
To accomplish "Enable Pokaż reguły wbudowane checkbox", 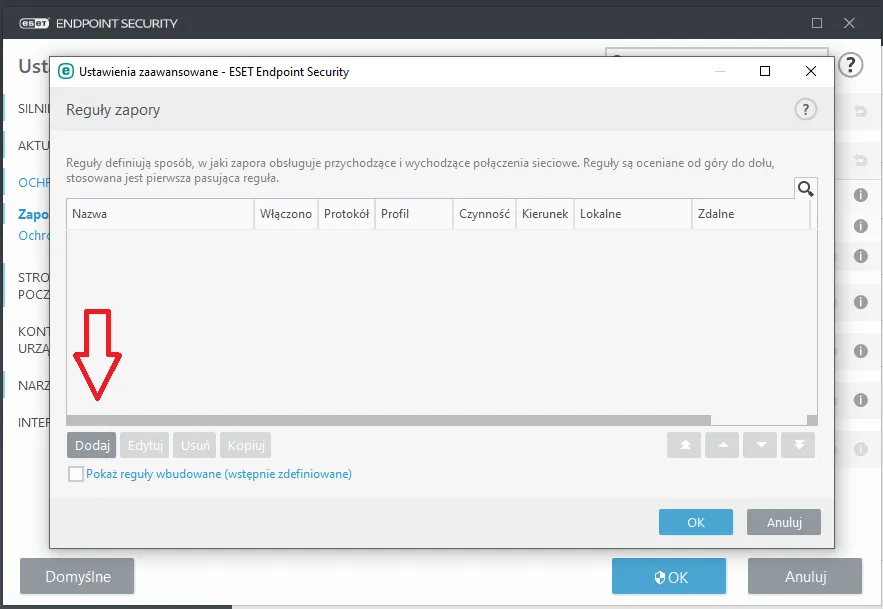I will (76, 474).
